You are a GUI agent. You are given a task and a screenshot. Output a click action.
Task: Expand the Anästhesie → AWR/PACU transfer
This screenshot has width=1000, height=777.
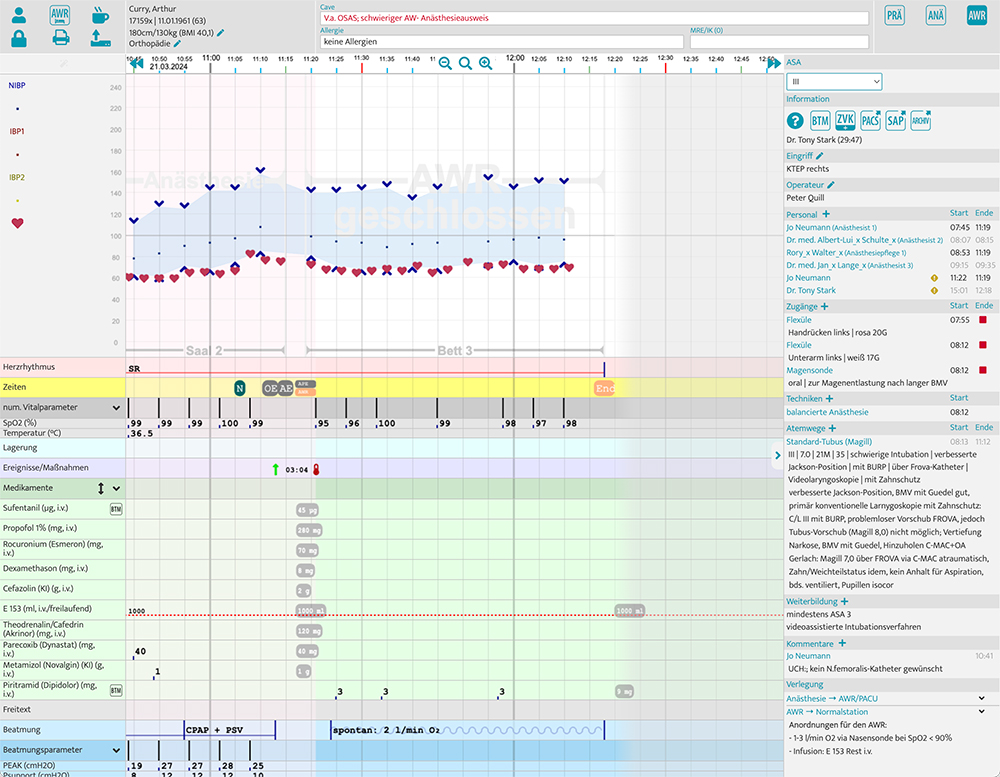(x=982, y=699)
